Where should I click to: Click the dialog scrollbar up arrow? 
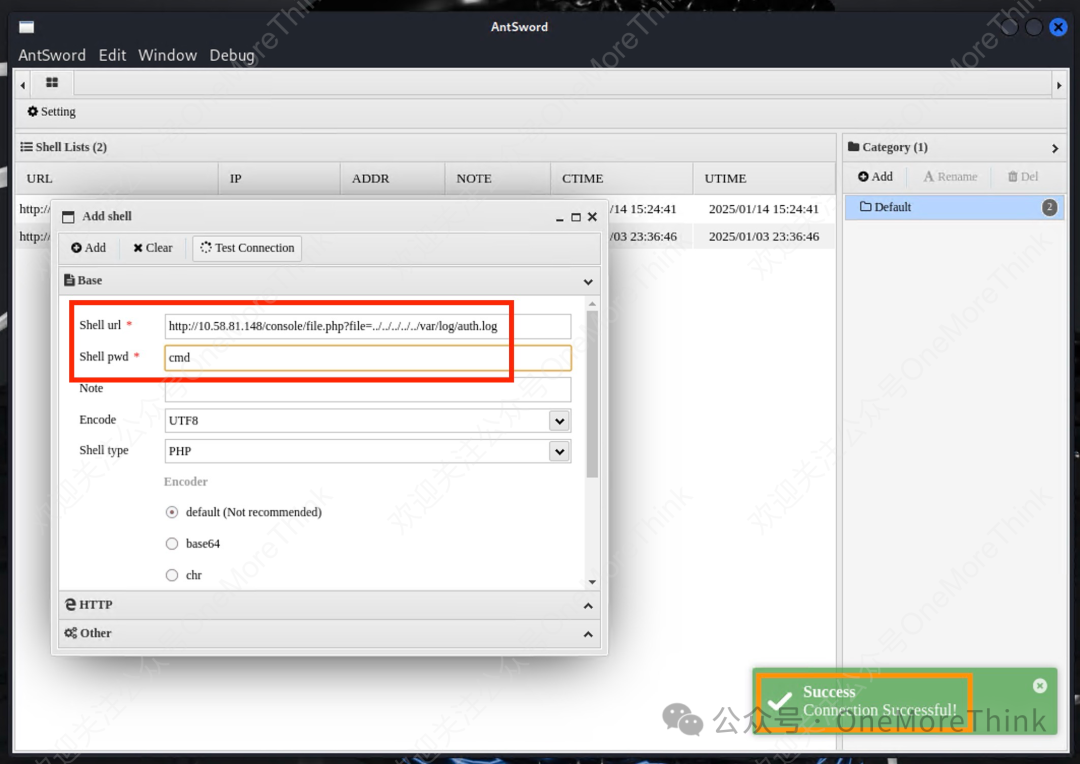pos(592,304)
